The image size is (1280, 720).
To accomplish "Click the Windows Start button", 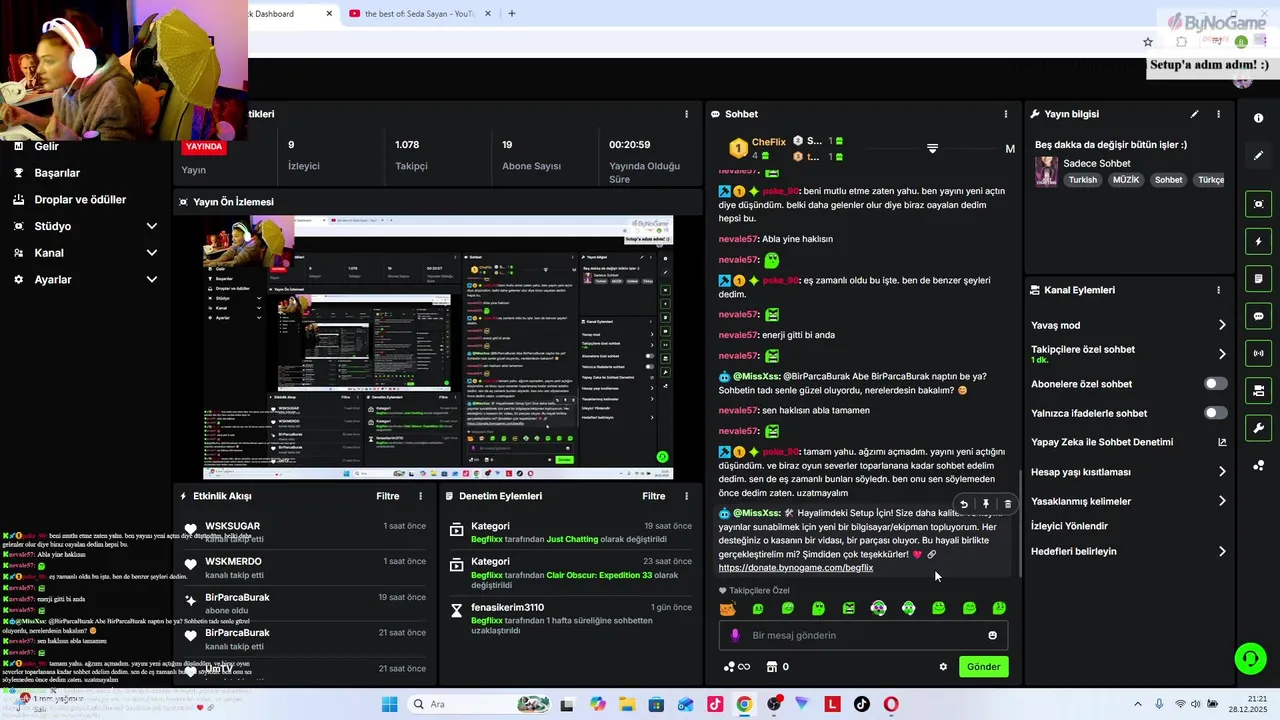I will pyautogui.click(x=389, y=704).
